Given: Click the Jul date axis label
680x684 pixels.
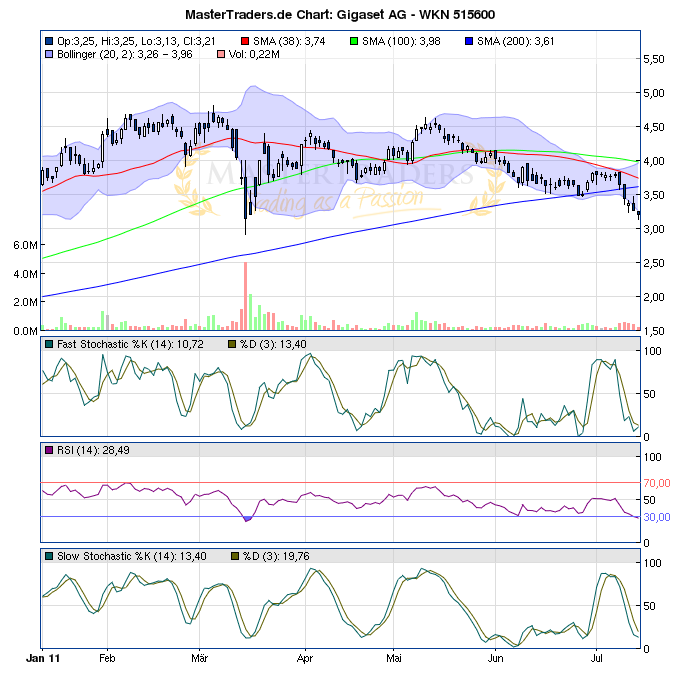Looking at the screenshot, I should coord(596,658).
